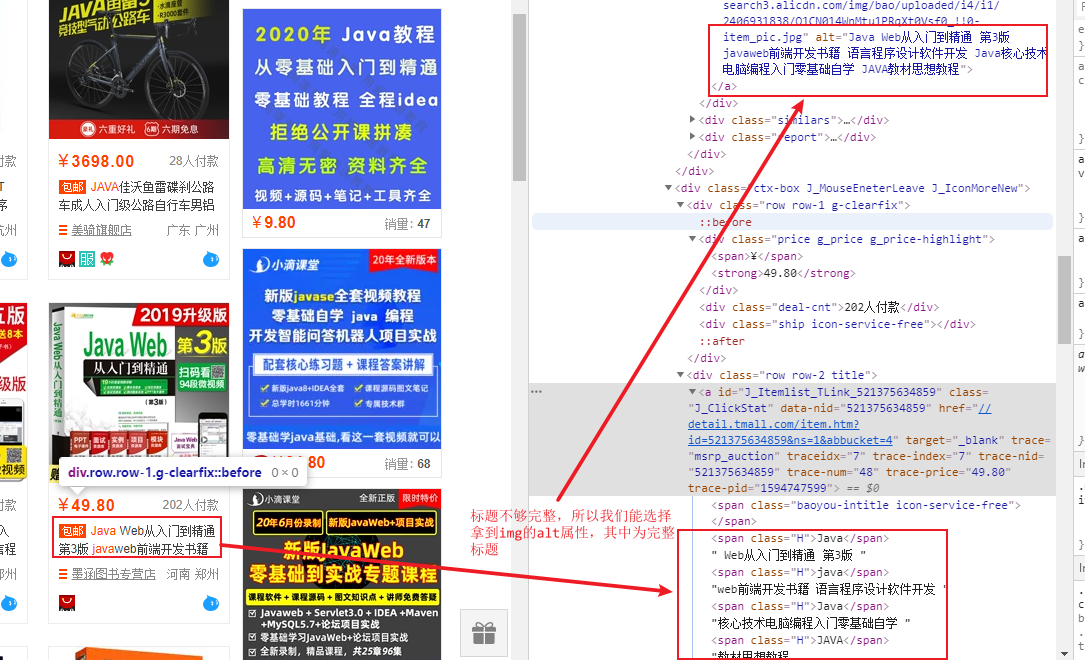Open the 小滴课堂 javase video course ad
Viewport: 1085px width, 660px height.
pos(342,349)
